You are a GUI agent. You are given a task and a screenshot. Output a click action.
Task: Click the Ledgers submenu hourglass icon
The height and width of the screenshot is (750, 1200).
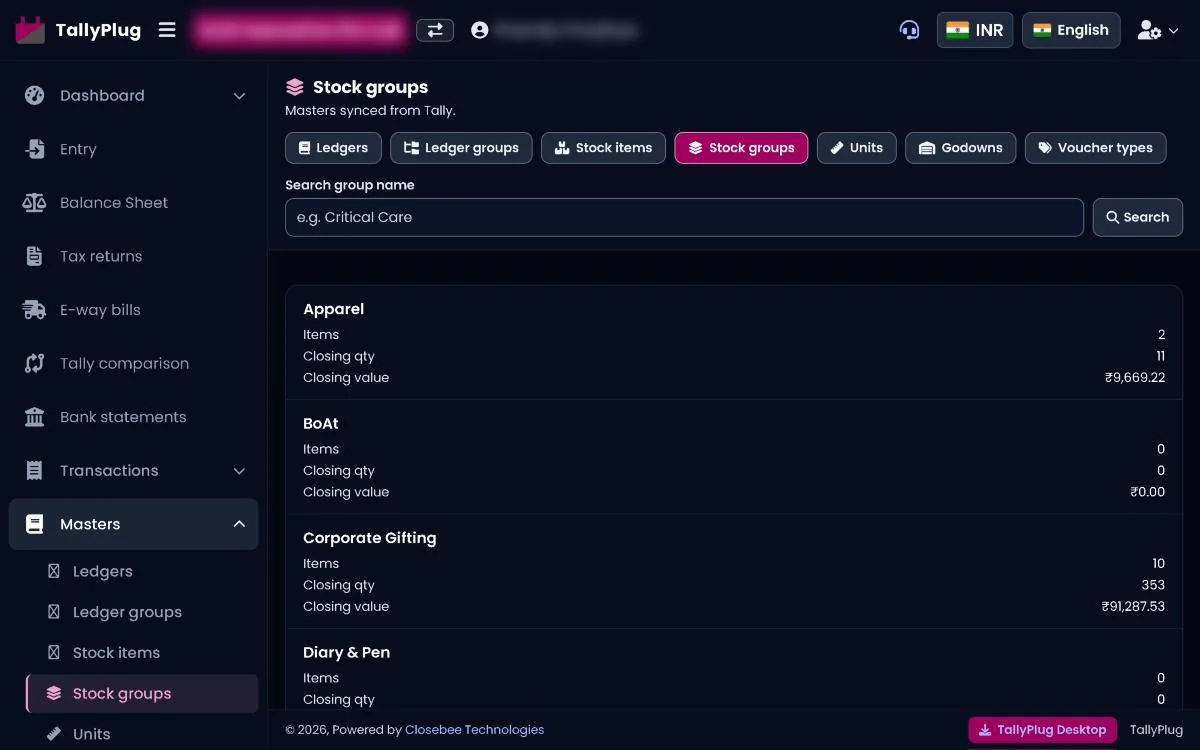pyautogui.click(x=54, y=571)
